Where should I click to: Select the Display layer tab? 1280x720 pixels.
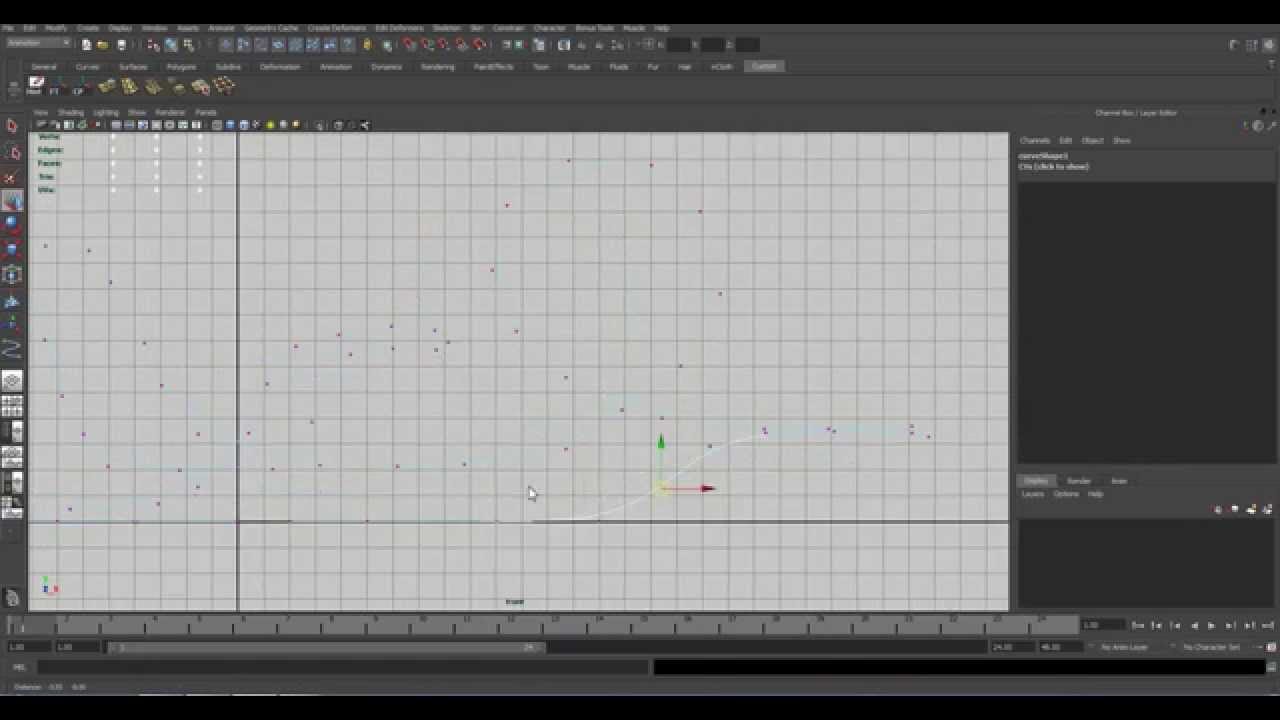(x=1036, y=481)
